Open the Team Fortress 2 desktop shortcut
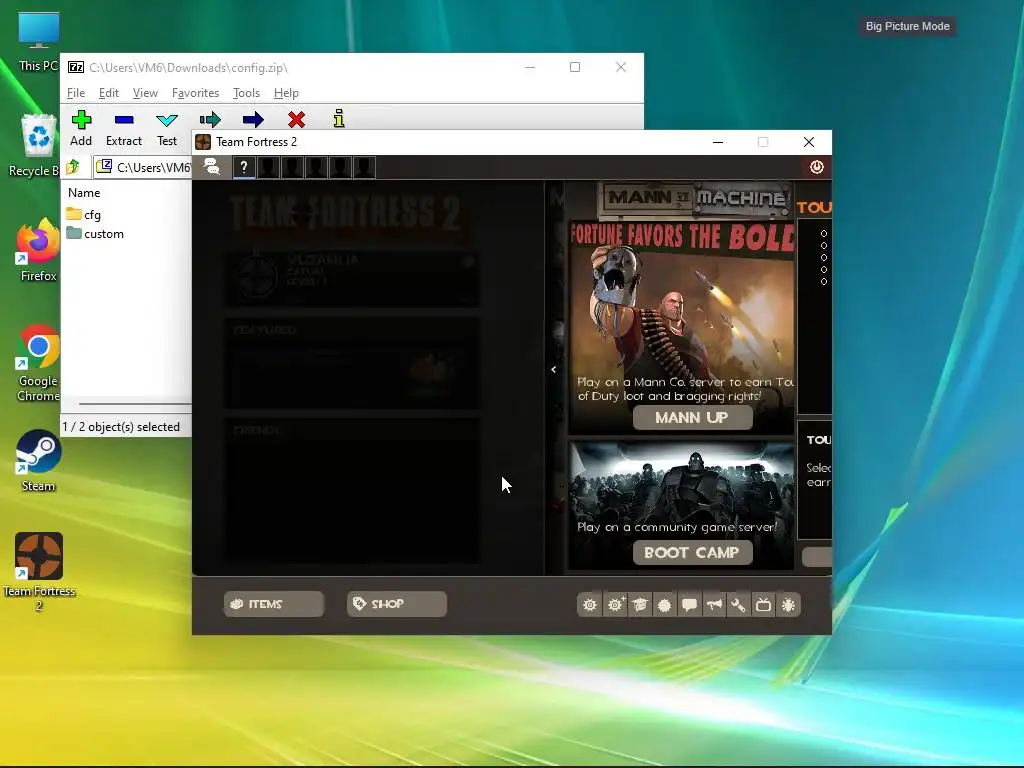Image resolution: width=1024 pixels, height=768 pixels. 39,572
